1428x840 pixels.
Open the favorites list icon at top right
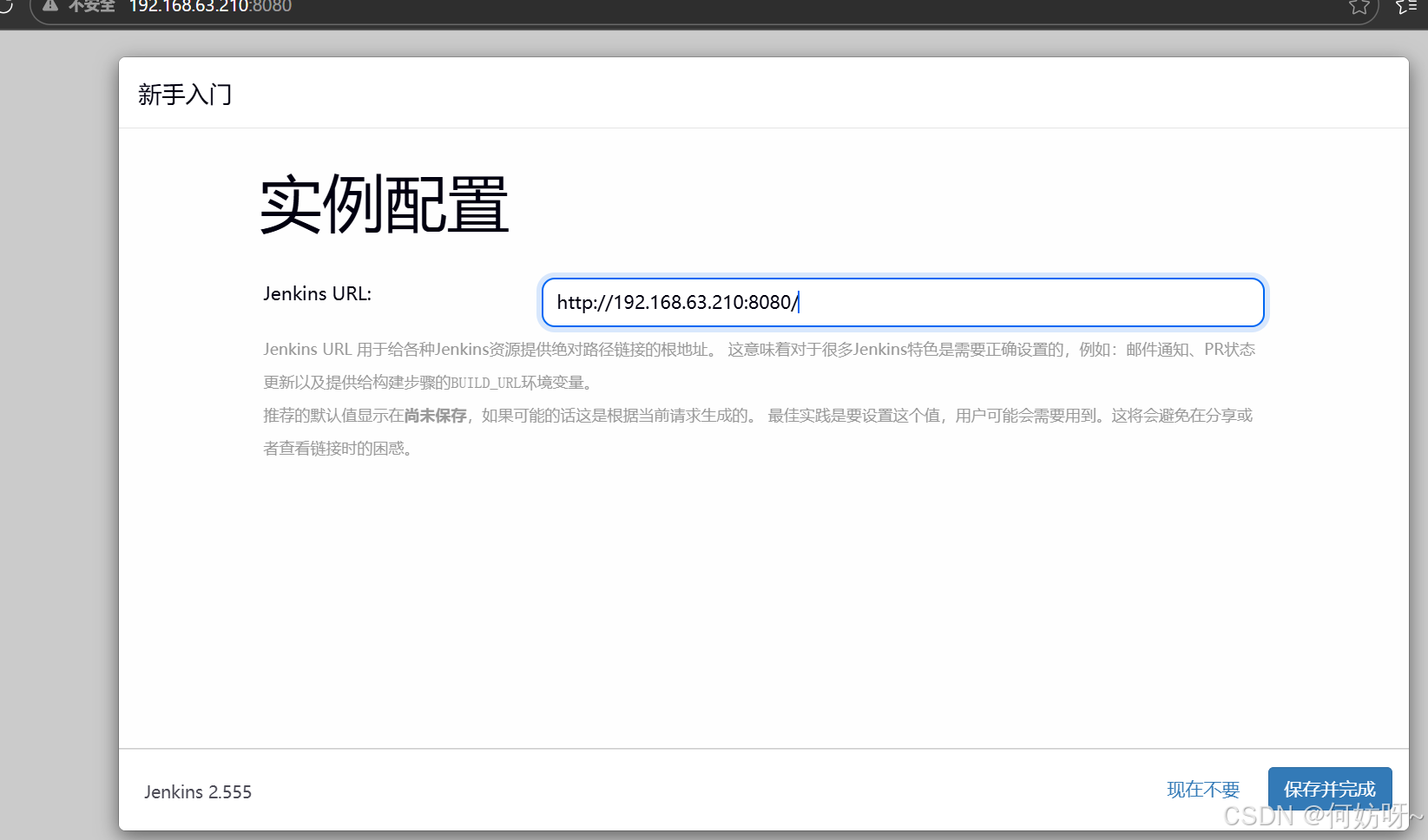(x=1407, y=7)
